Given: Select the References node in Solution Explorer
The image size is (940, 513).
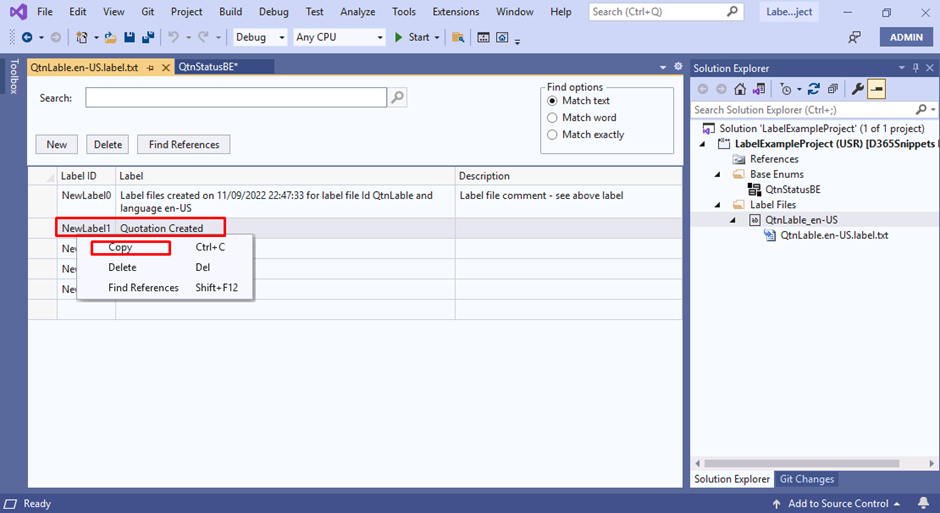Looking at the screenshot, I should tap(774, 159).
